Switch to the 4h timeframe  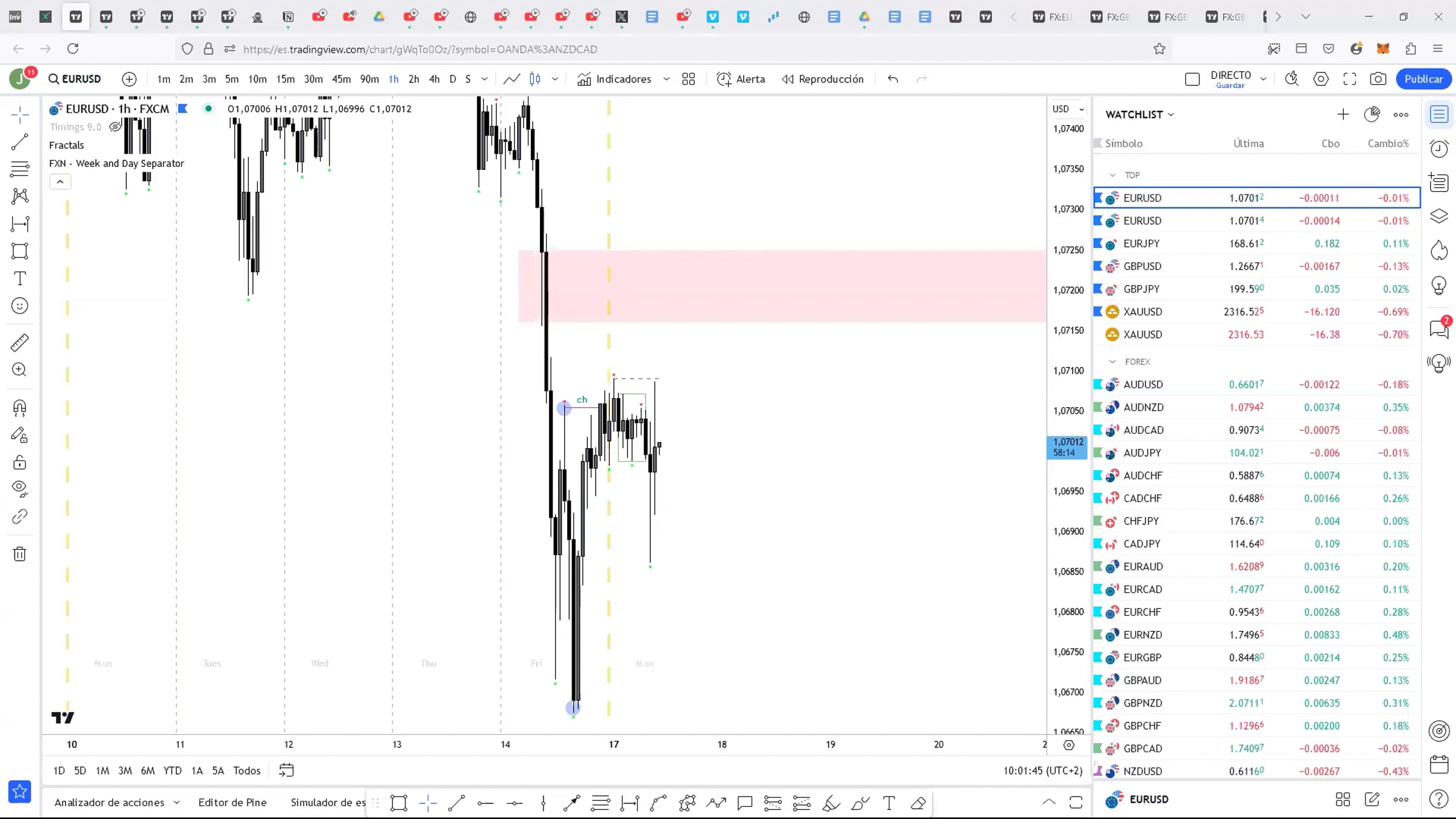[x=434, y=79]
